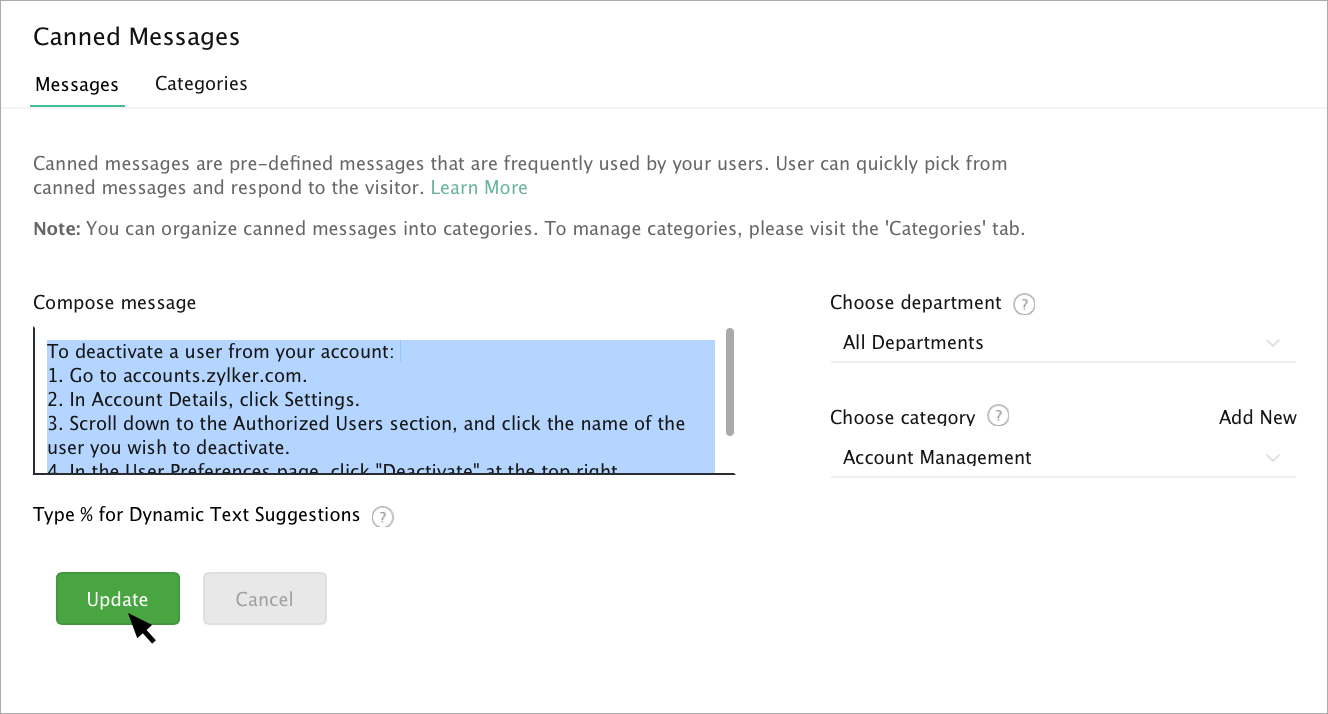Image resolution: width=1328 pixels, height=714 pixels.
Task: Expand chevron arrow on All Departments row
Action: (x=1272, y=343)
